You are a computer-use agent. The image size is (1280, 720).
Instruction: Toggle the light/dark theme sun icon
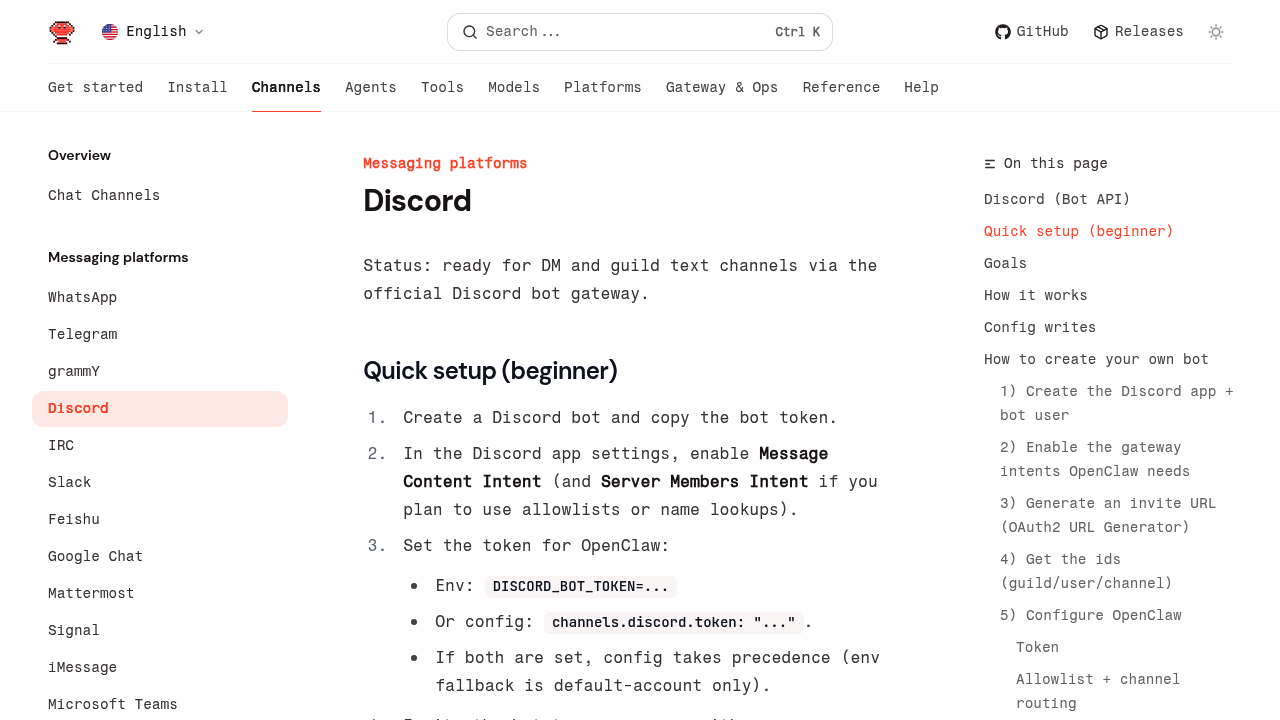(1216, 32)
